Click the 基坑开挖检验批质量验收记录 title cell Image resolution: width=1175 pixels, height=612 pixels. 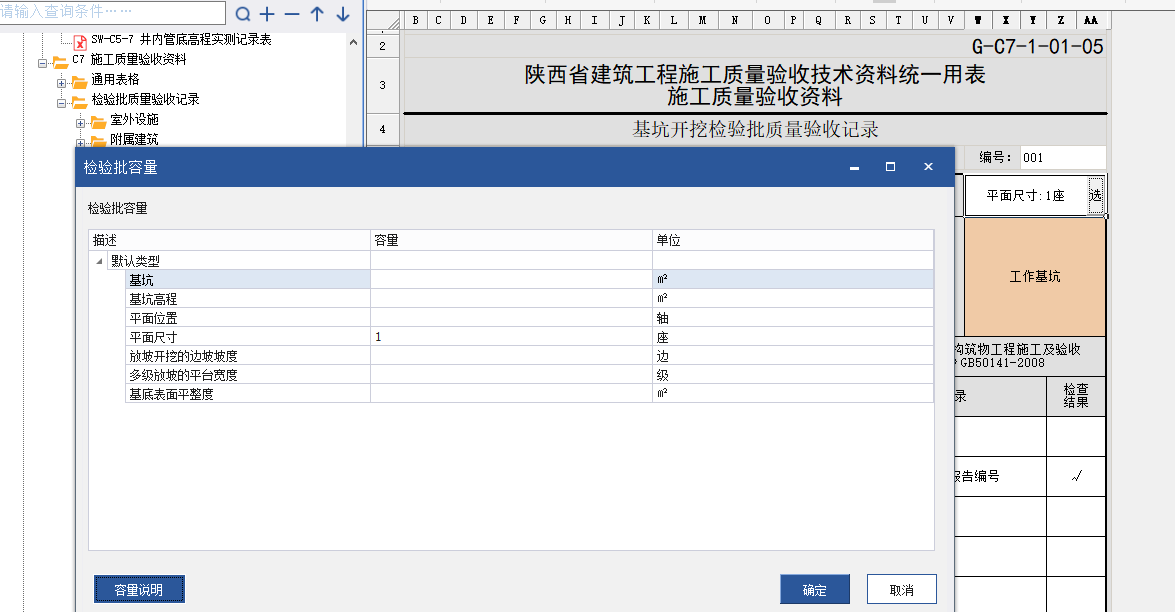[755, 129]
